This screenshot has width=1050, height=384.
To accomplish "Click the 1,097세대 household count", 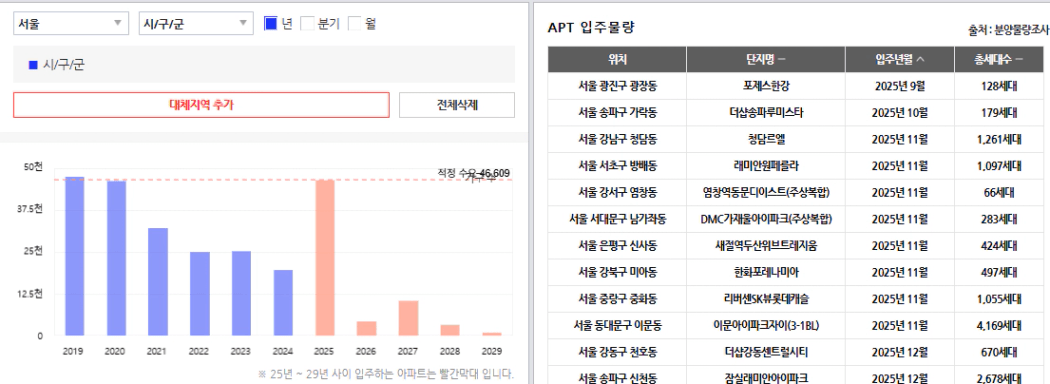I will pos(999,166).
